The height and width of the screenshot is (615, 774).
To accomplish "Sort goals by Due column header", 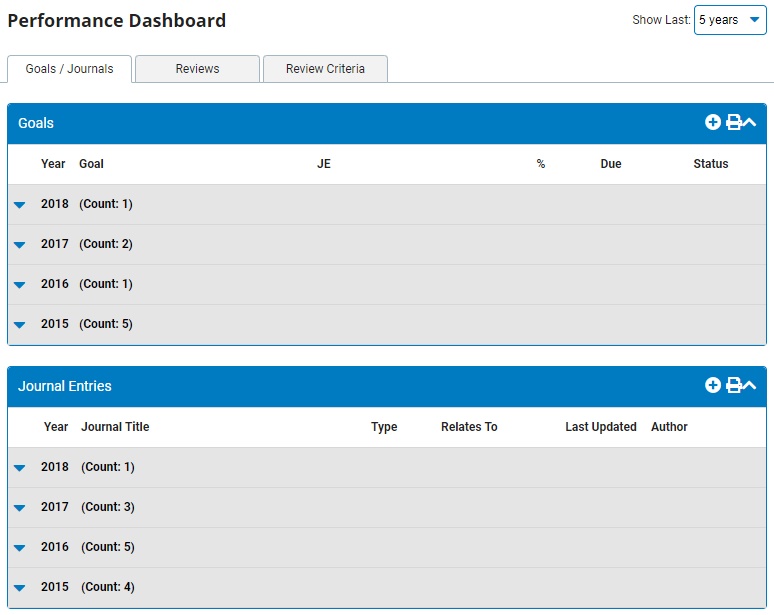I will [x=610, y=164].
